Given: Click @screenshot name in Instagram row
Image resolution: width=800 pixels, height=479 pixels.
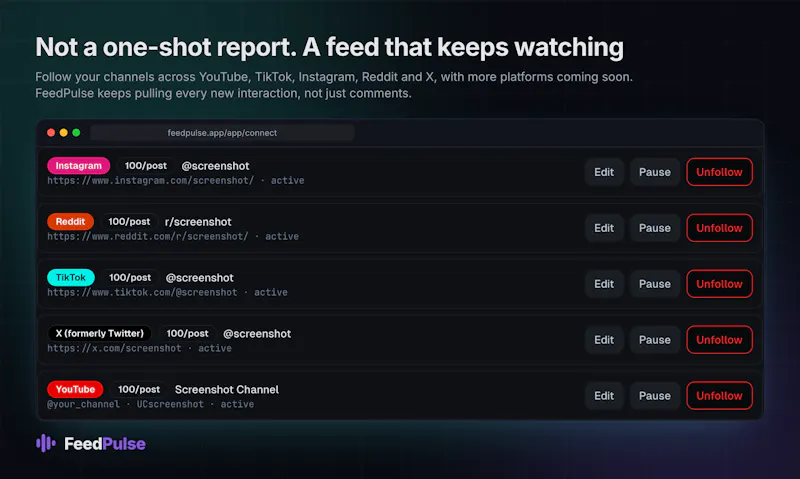Looking at the screenshot, I should click(x=215, y=166).
